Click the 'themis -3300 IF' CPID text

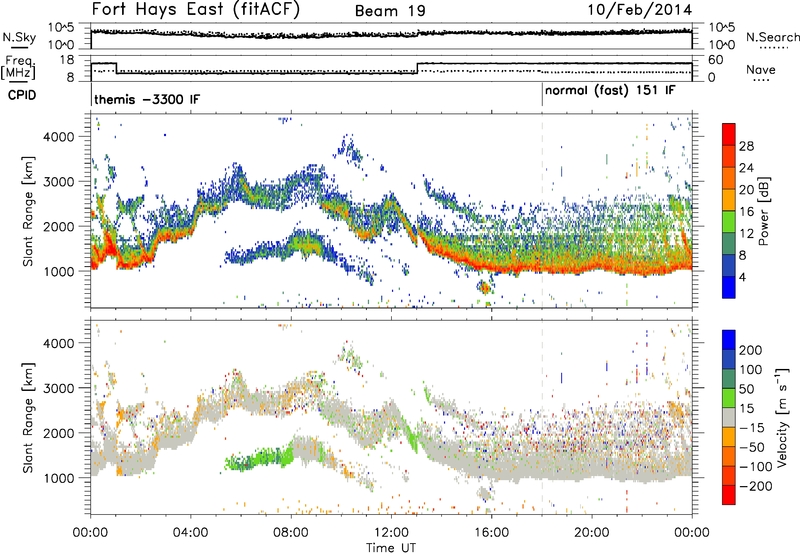pos(147,99)
